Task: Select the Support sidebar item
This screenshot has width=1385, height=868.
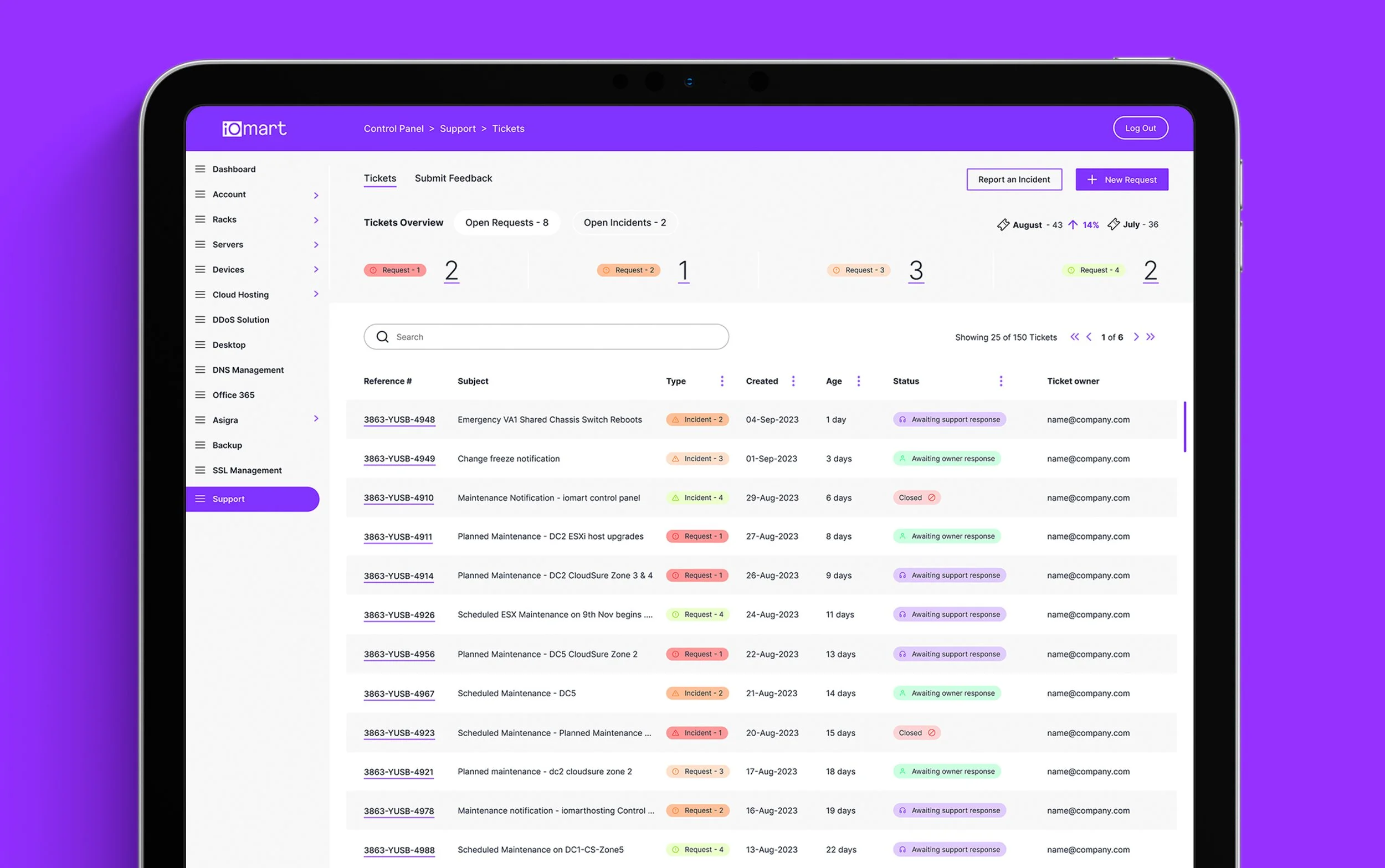Action: (x=253, y=499)
